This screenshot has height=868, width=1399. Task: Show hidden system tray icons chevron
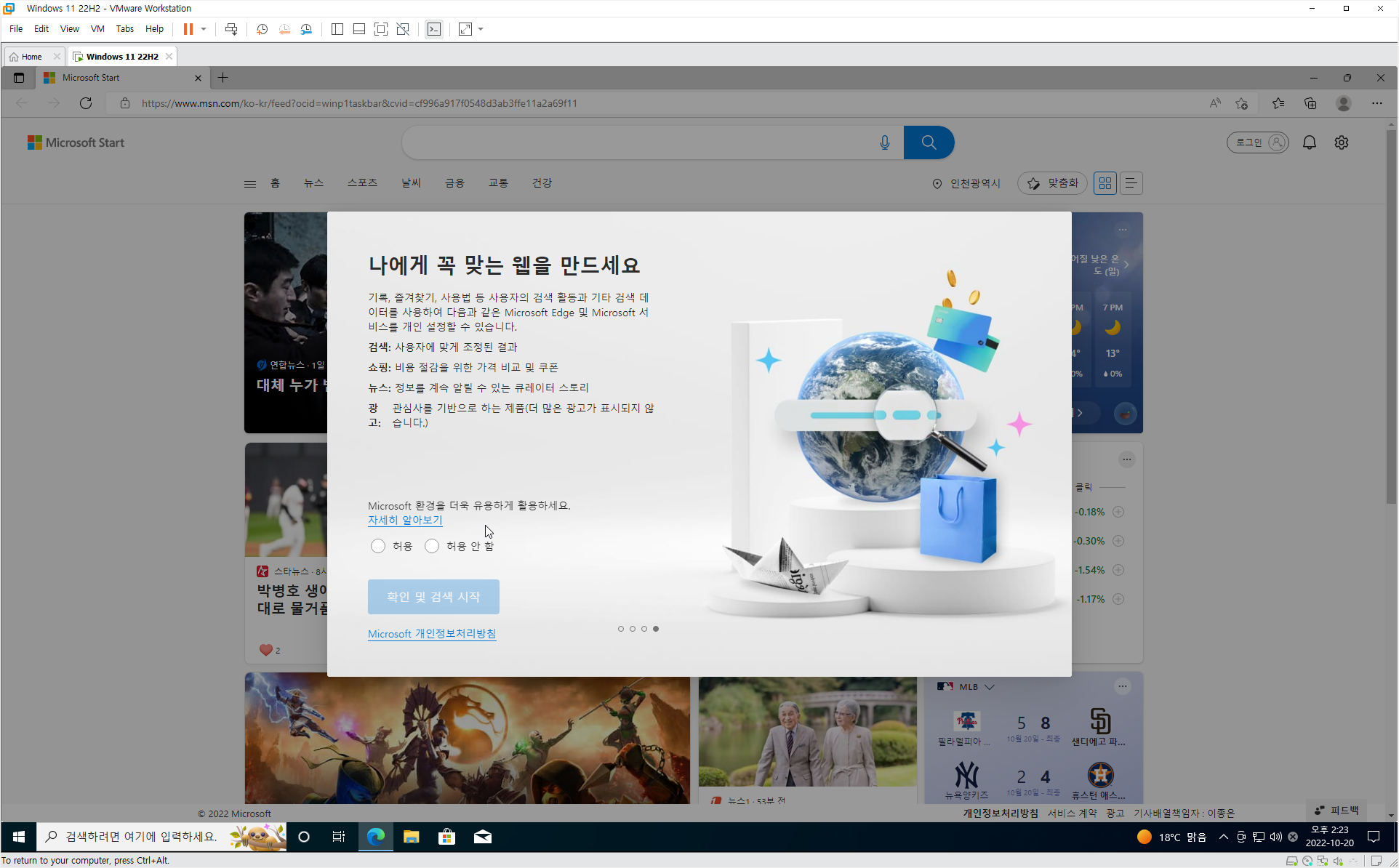(1223, 837)
